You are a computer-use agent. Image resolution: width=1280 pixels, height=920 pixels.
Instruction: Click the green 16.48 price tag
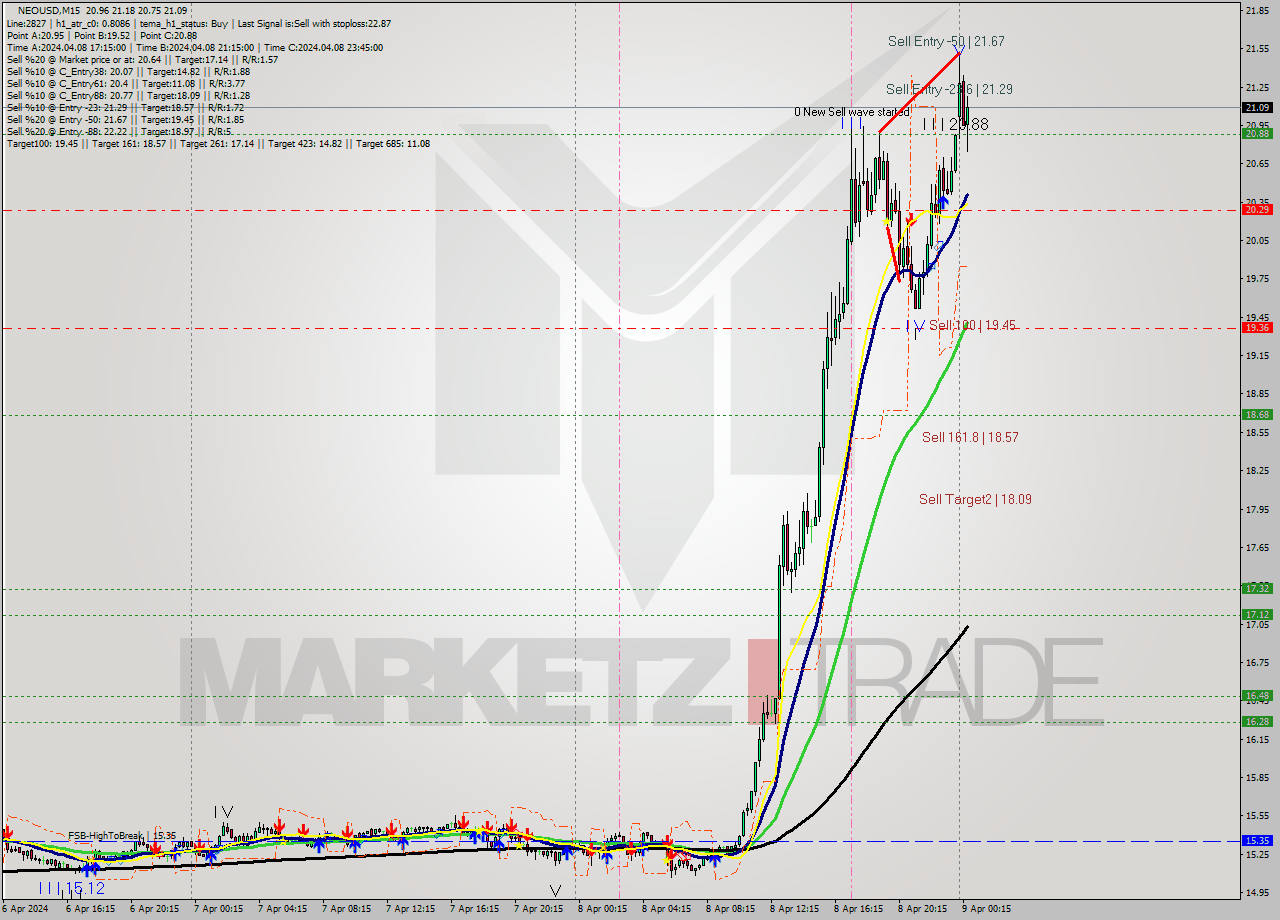click(1257, 695)
